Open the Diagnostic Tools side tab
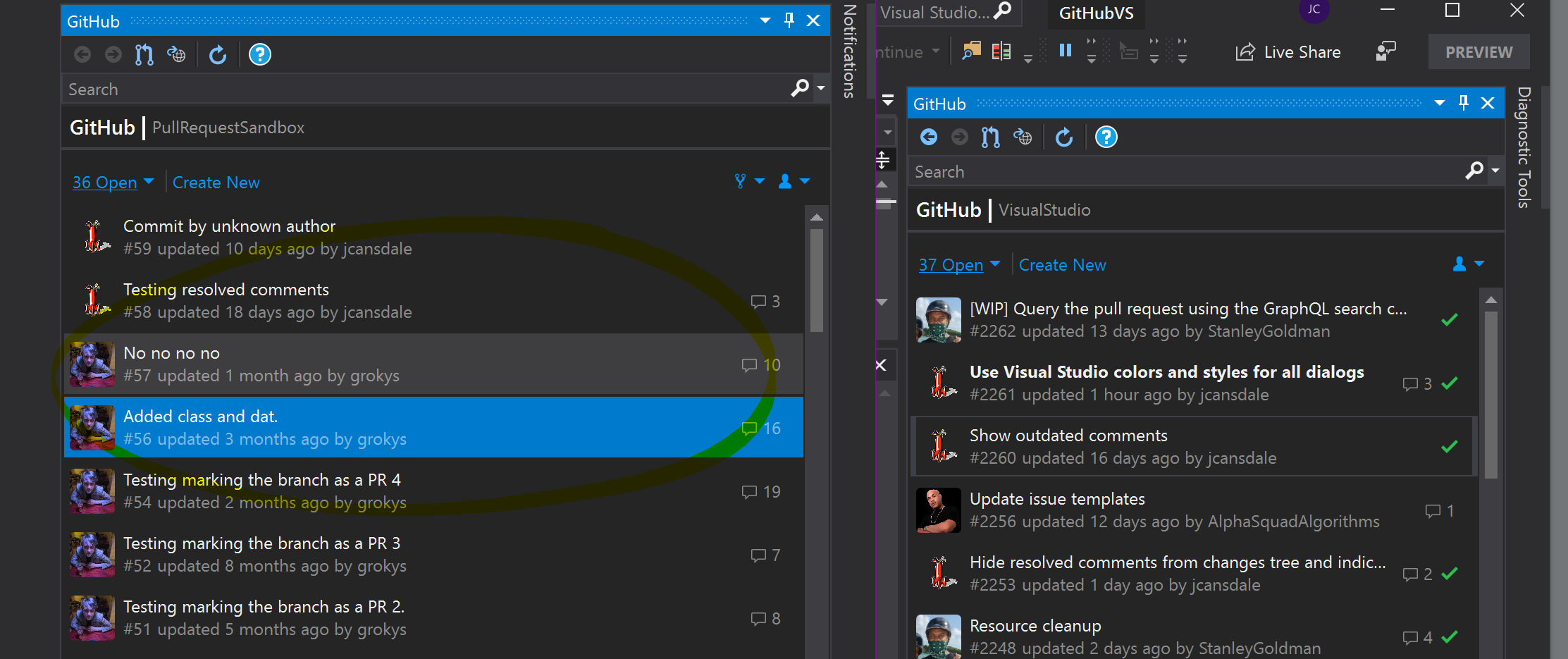The image size is (1568, 659). click(1524, 147)
